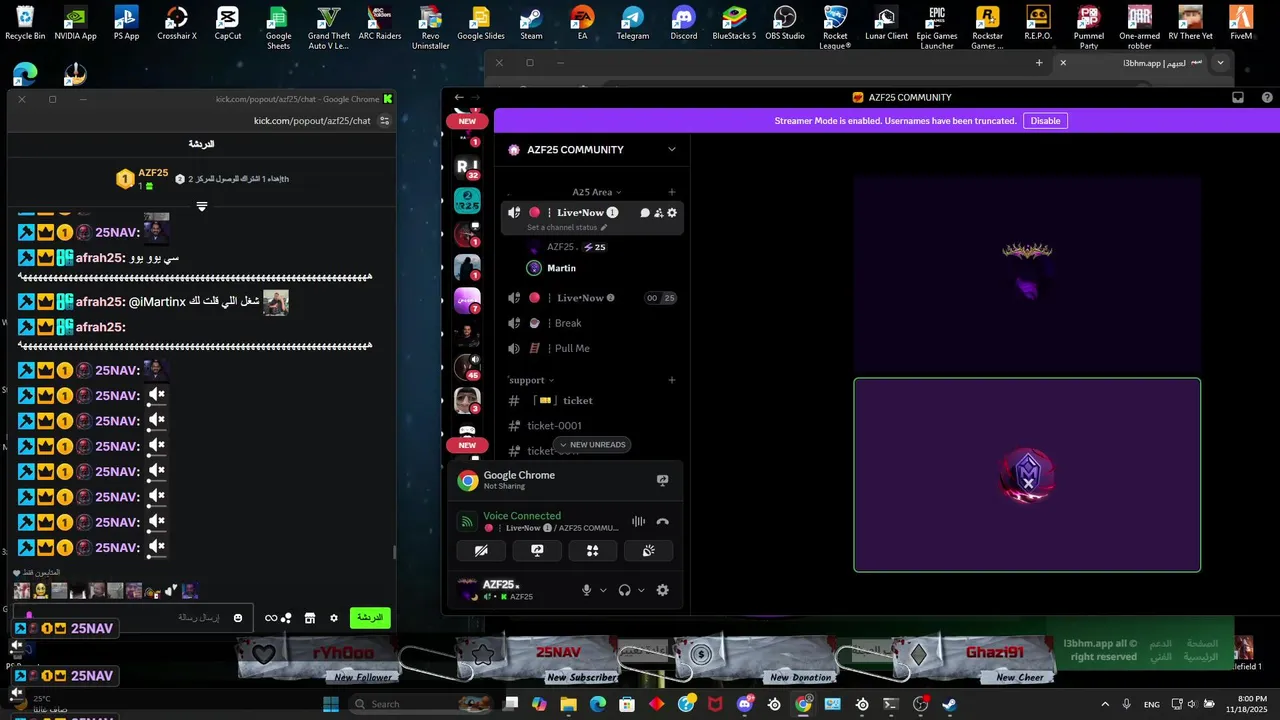
Task: Join the Break voice channel
Action: [x=592, y=323]
